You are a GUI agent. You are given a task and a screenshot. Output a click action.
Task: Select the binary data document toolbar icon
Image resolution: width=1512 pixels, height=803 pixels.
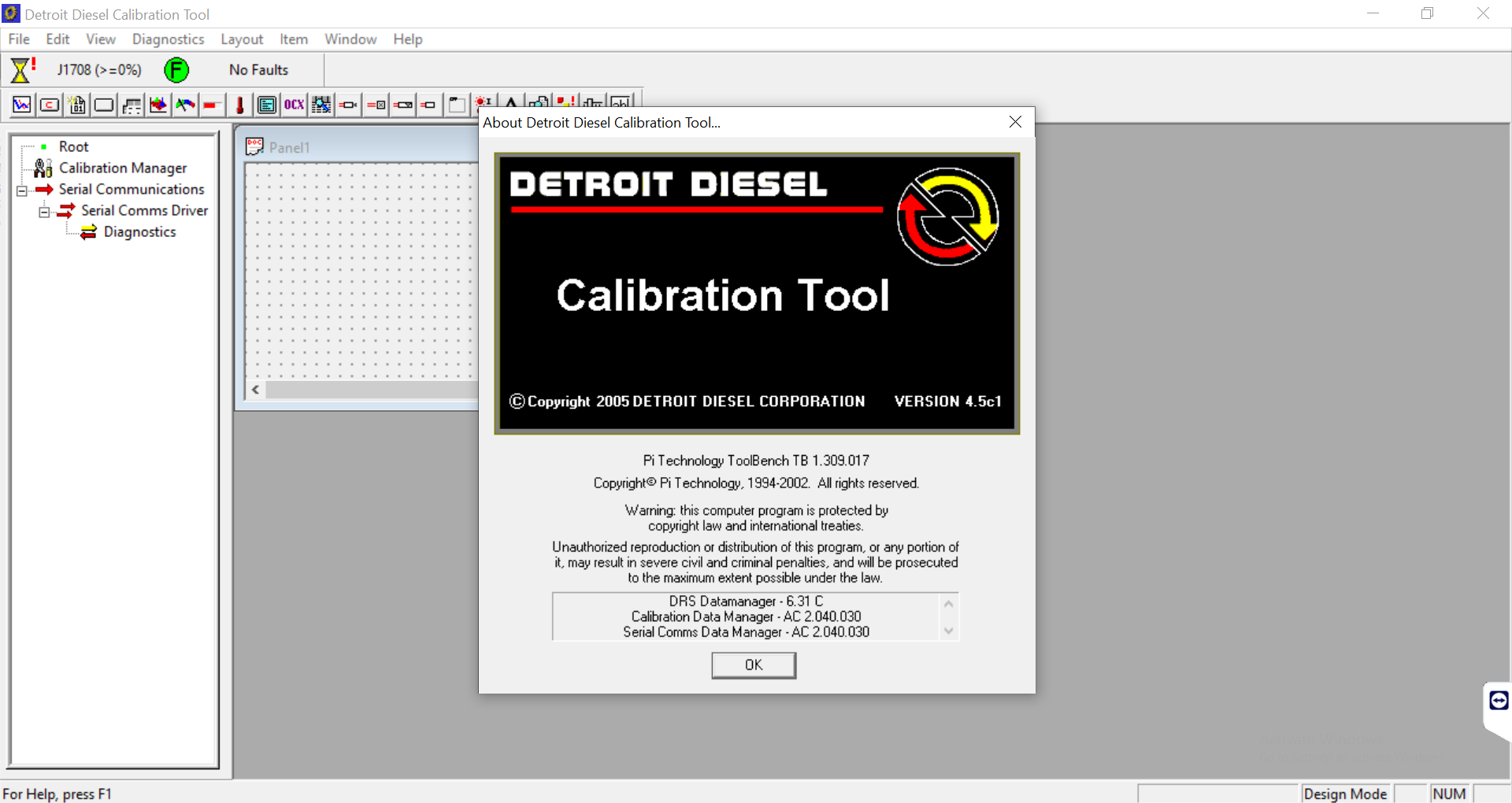(77, 104)
